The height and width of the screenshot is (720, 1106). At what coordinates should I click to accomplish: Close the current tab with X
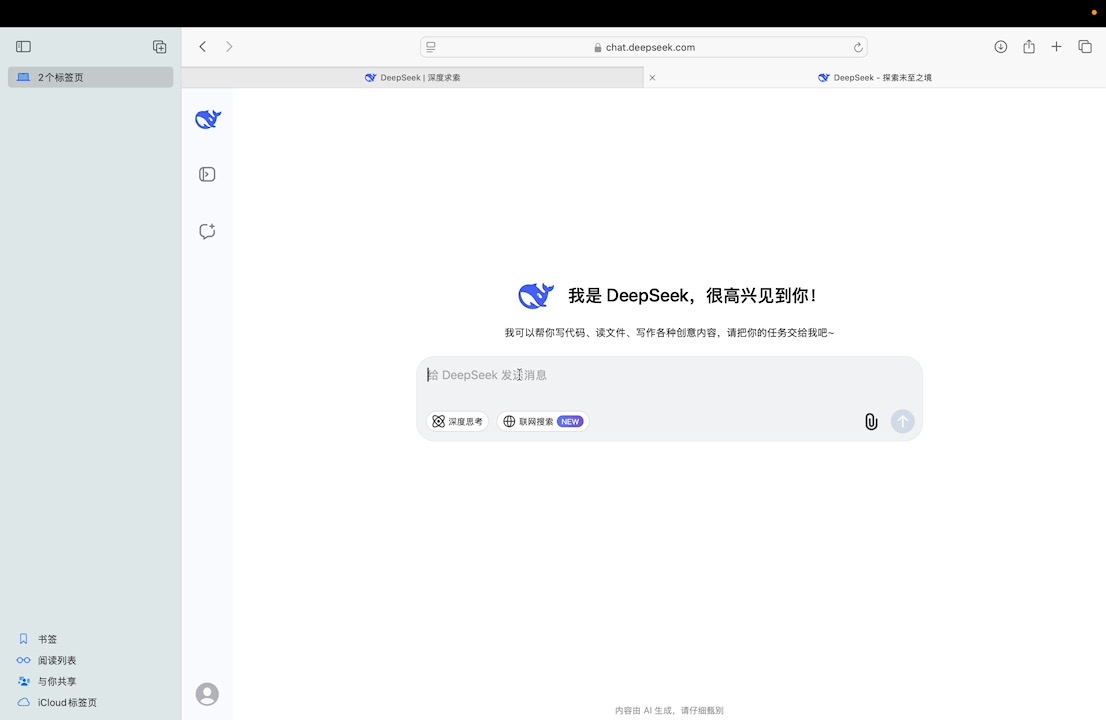tap(652, 78)
